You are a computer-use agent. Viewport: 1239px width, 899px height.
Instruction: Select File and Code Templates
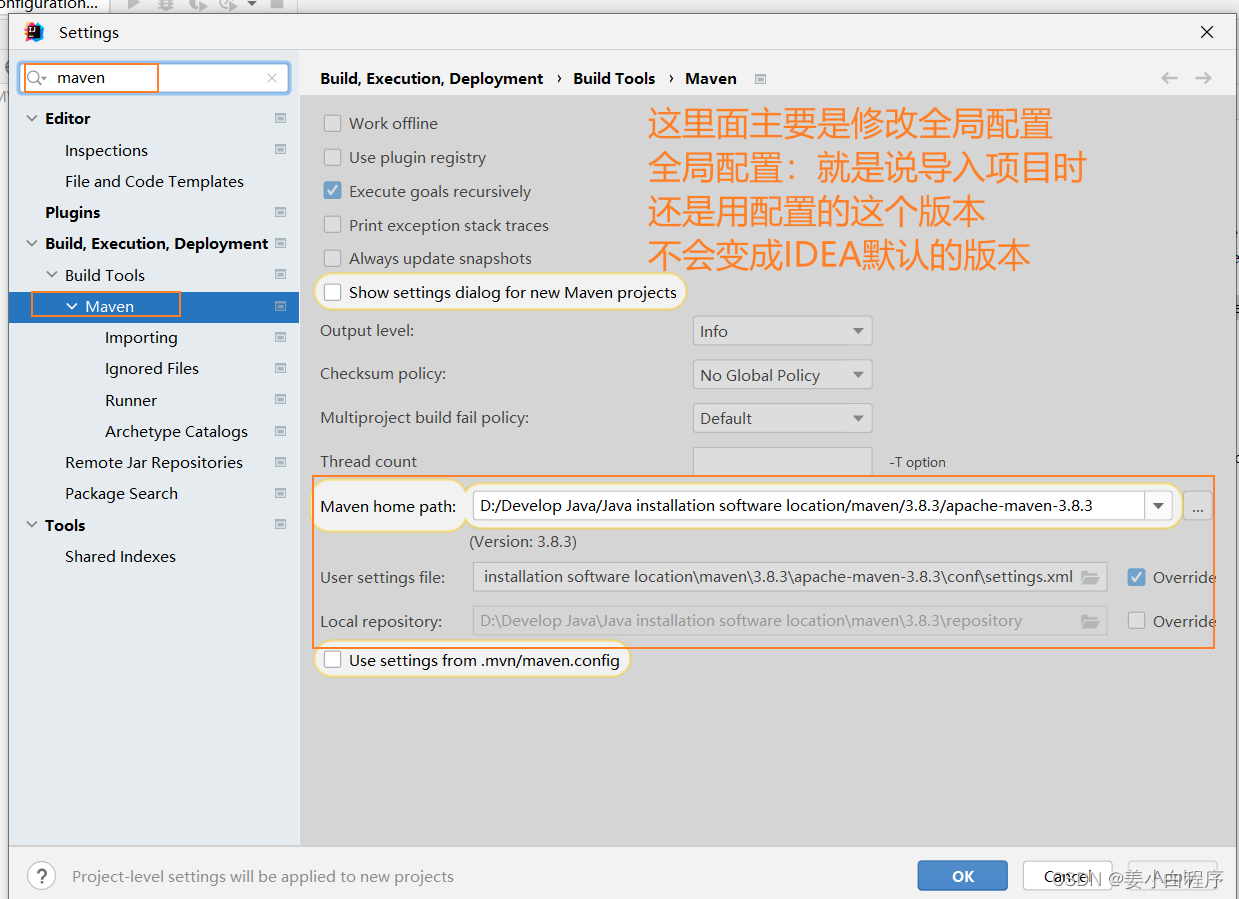point(154,181)
